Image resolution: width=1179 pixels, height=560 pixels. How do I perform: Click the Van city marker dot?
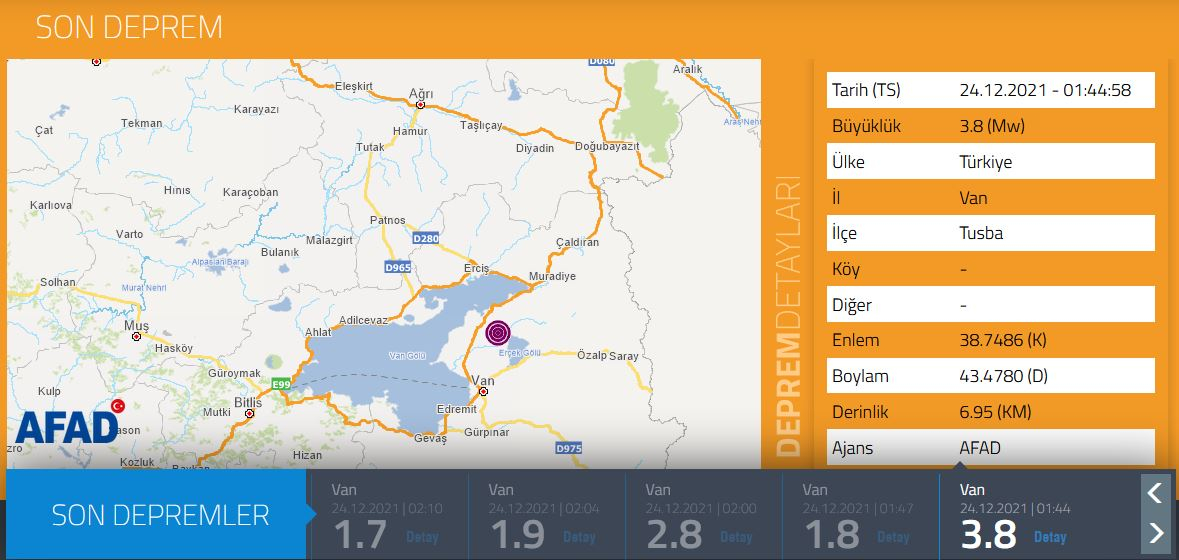click(483, 392)
